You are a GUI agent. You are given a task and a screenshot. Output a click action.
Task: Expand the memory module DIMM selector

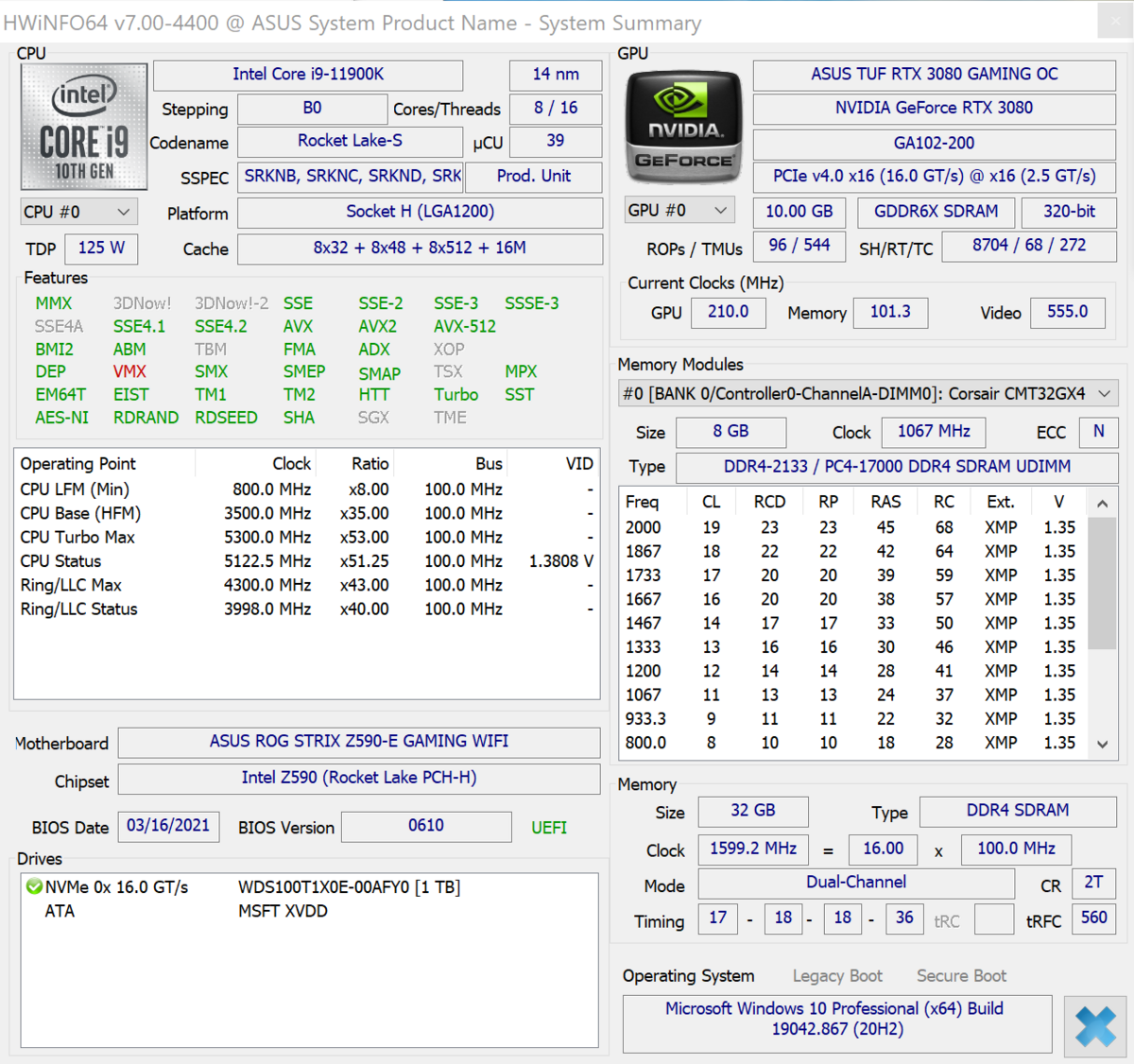click(x=868, y=393)
